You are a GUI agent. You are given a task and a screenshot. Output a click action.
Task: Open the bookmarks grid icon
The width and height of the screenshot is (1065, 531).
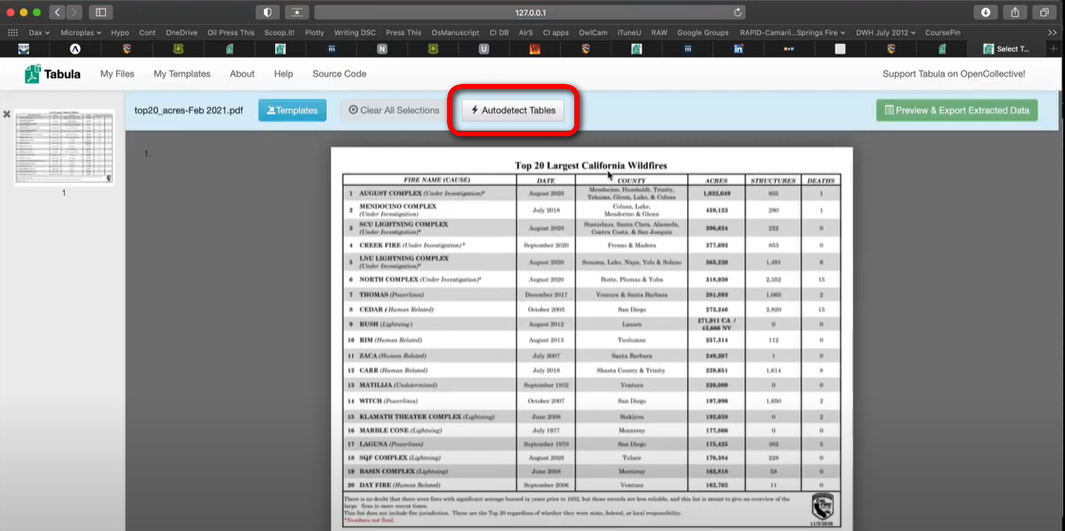tap(13, 32)
